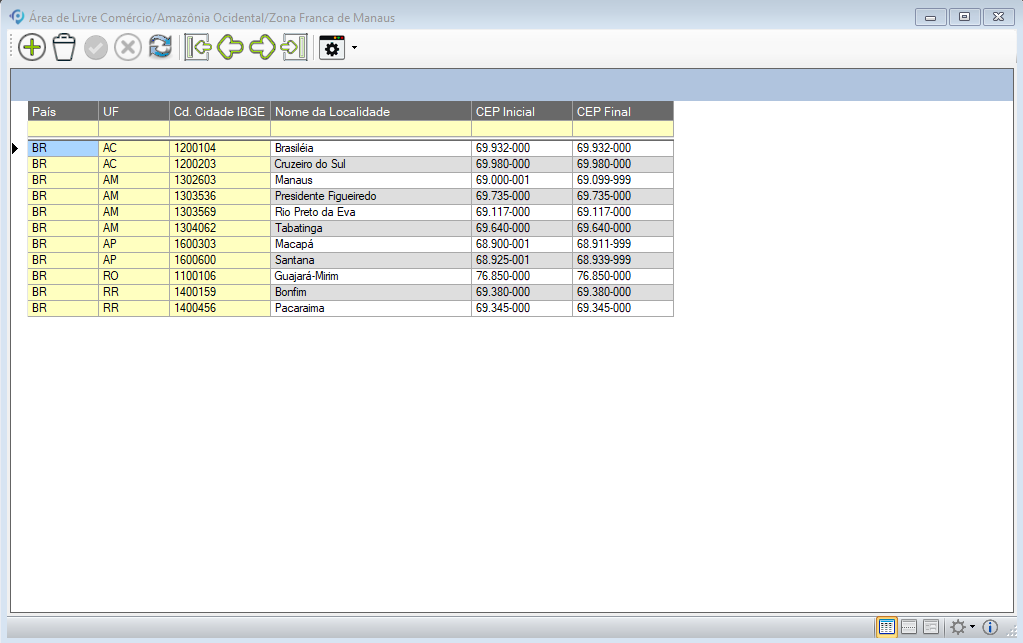Toggle the middle single-row view button
Image resolution: width=1023 pixels, height=643 pixels.
tap(909, 627)
